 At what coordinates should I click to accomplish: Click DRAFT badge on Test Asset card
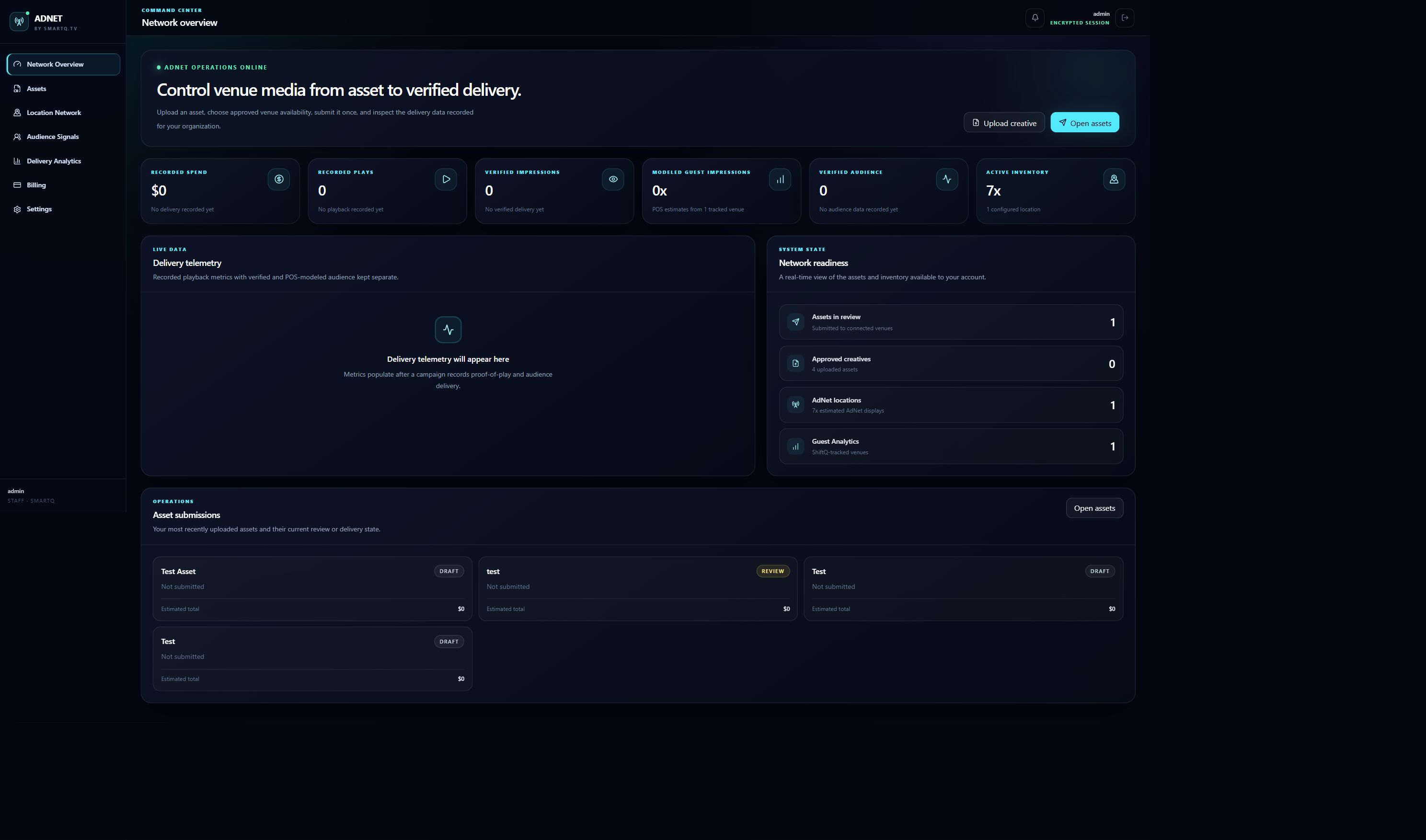pyautogui.click(x=448, y=571)
